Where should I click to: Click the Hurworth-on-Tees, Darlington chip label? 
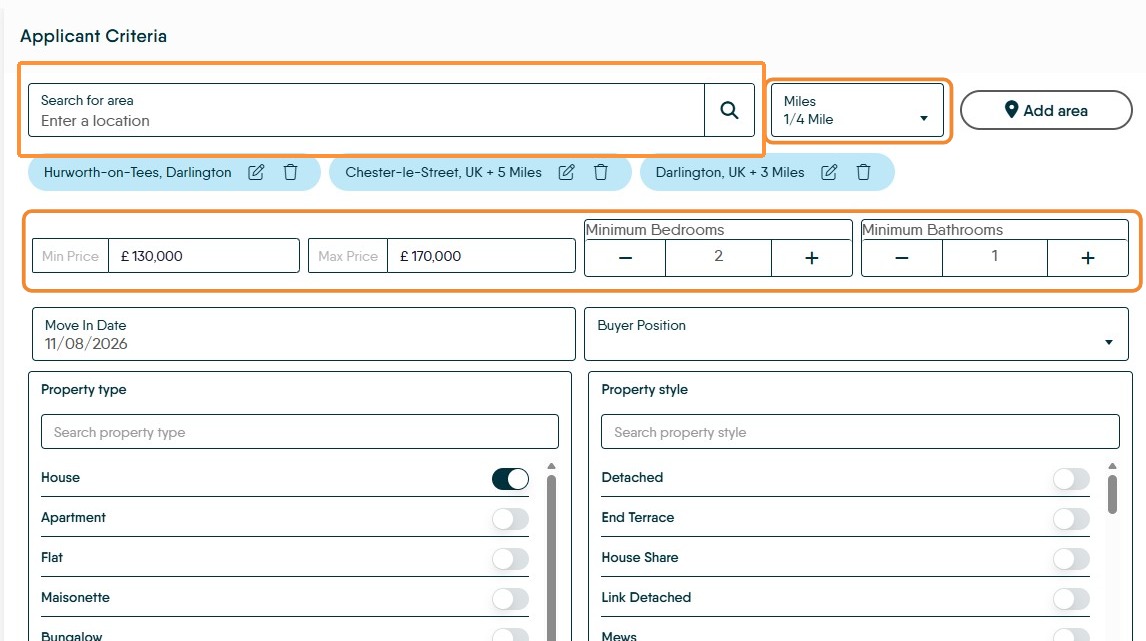(137, 172)
